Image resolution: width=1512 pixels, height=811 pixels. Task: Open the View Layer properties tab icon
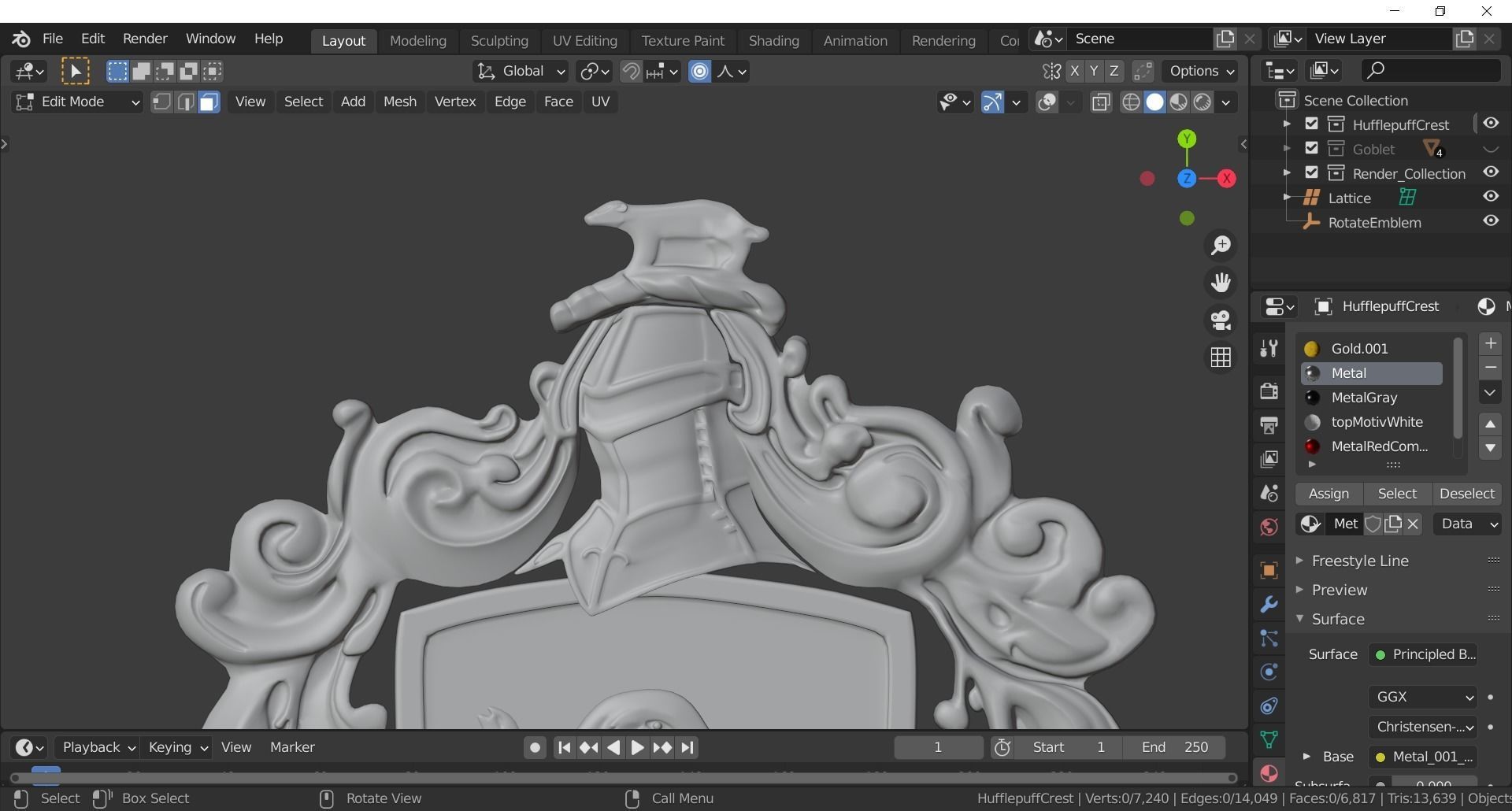click(x=1269, y=459)
